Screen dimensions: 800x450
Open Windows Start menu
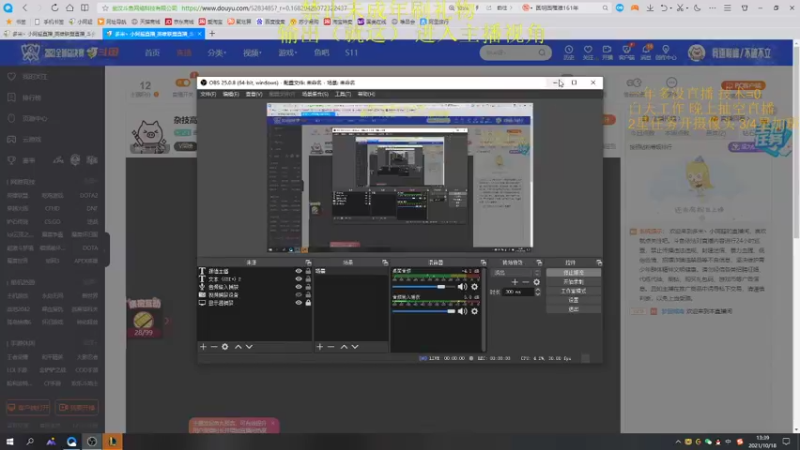pos(10,441)
